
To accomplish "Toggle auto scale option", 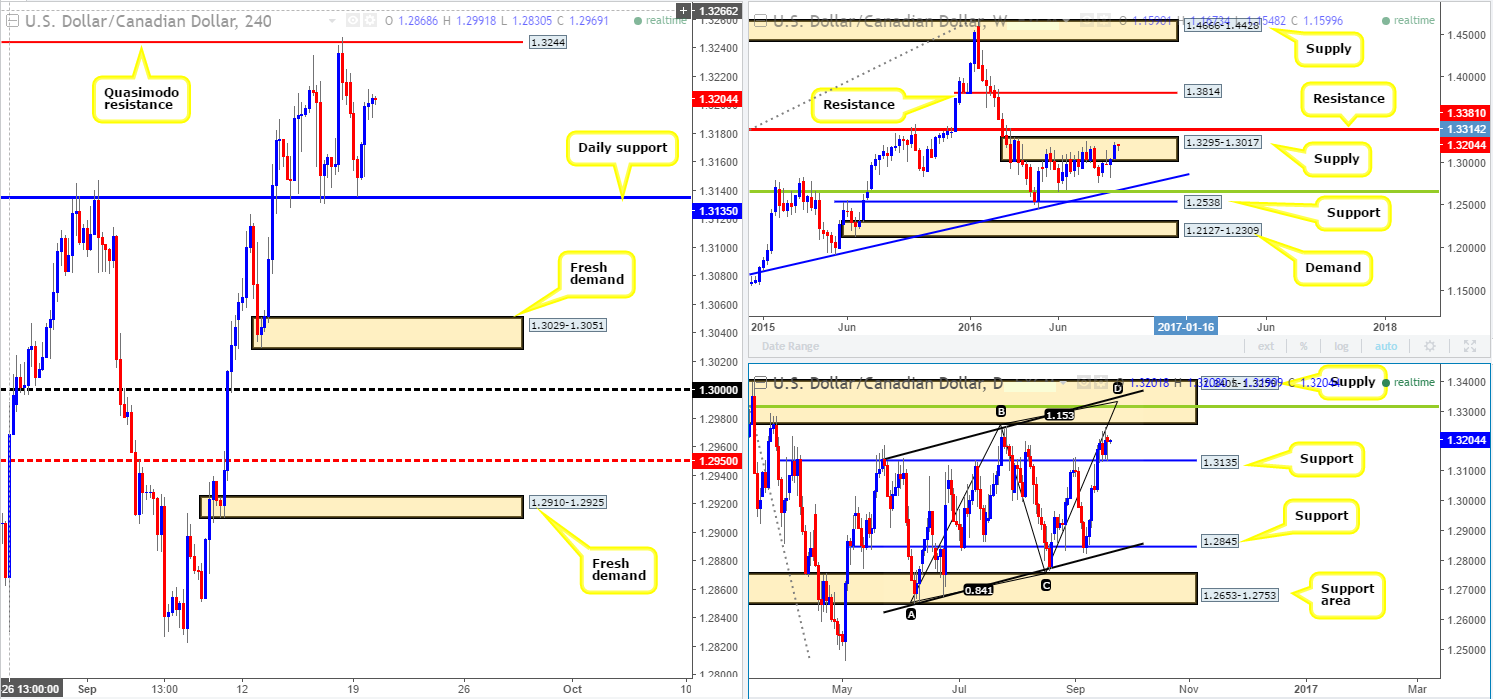I will [x=1385, y=346].
